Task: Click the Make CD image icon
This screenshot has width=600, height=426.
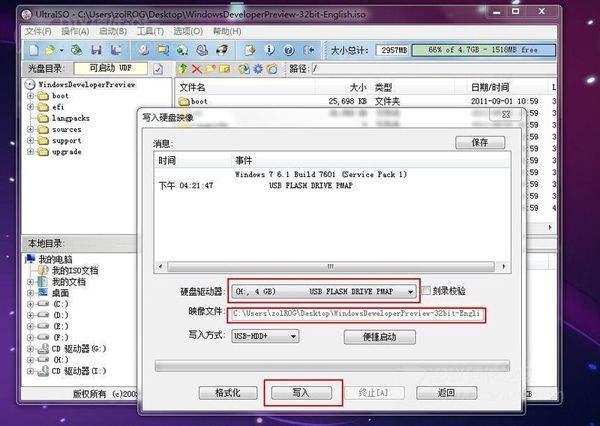Action: pos(143,50)
